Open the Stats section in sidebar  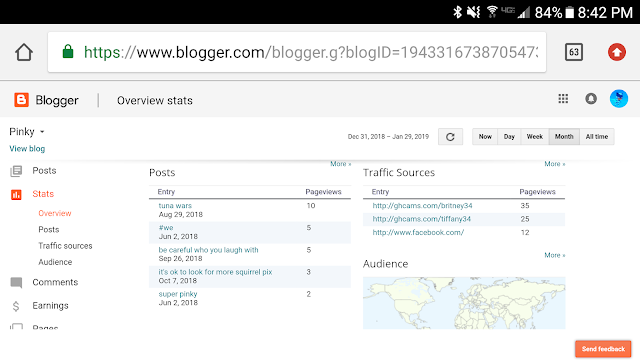coord(43,194)
